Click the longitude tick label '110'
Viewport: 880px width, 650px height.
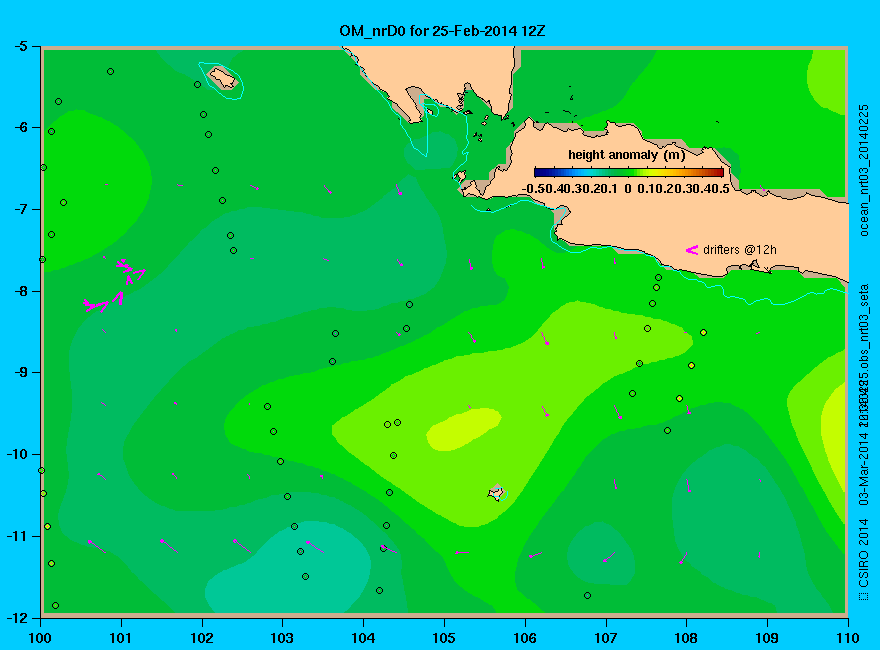pos(848,638)
